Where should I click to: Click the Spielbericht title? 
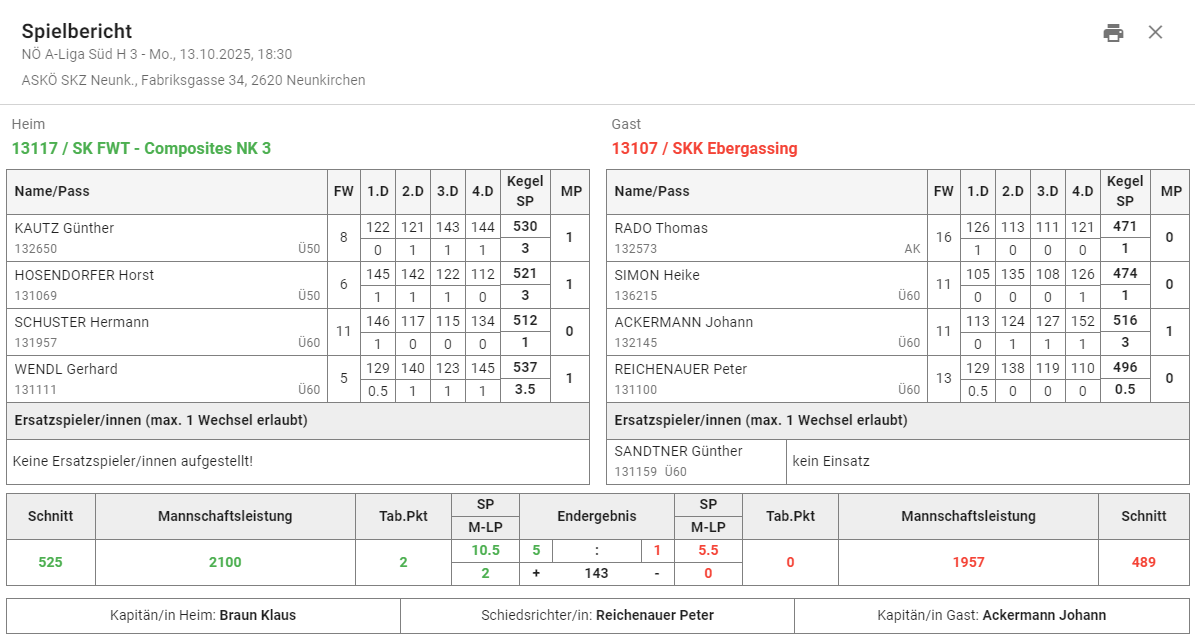coord(77,31)
